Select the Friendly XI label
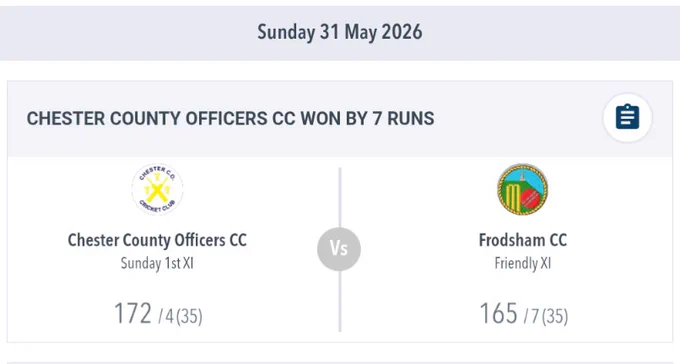The image size is (680, 364). tap(523, 263)
